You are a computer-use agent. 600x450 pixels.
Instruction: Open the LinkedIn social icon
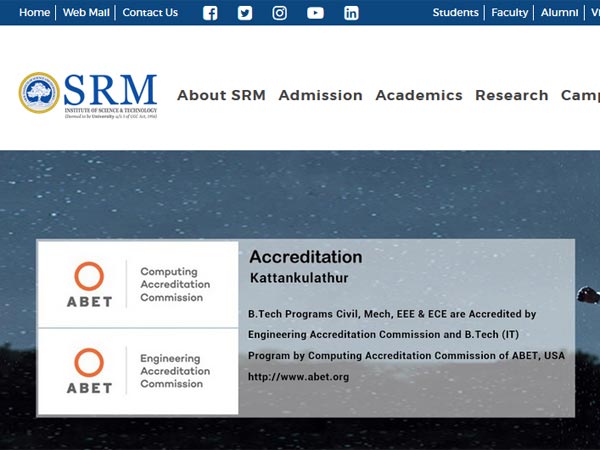pos(351,13)
